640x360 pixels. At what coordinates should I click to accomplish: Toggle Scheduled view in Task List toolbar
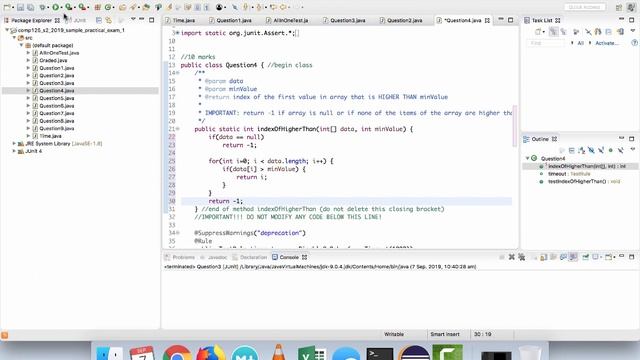click(x=563, y=31)
